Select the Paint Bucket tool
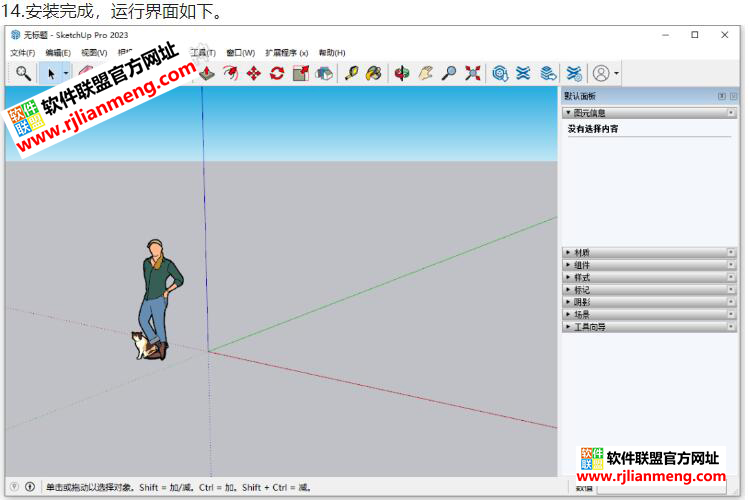 [372, 73]
